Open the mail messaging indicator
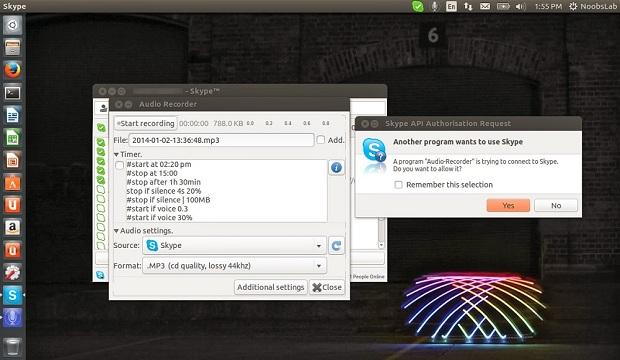620x360 pixels. click(485, 6)
